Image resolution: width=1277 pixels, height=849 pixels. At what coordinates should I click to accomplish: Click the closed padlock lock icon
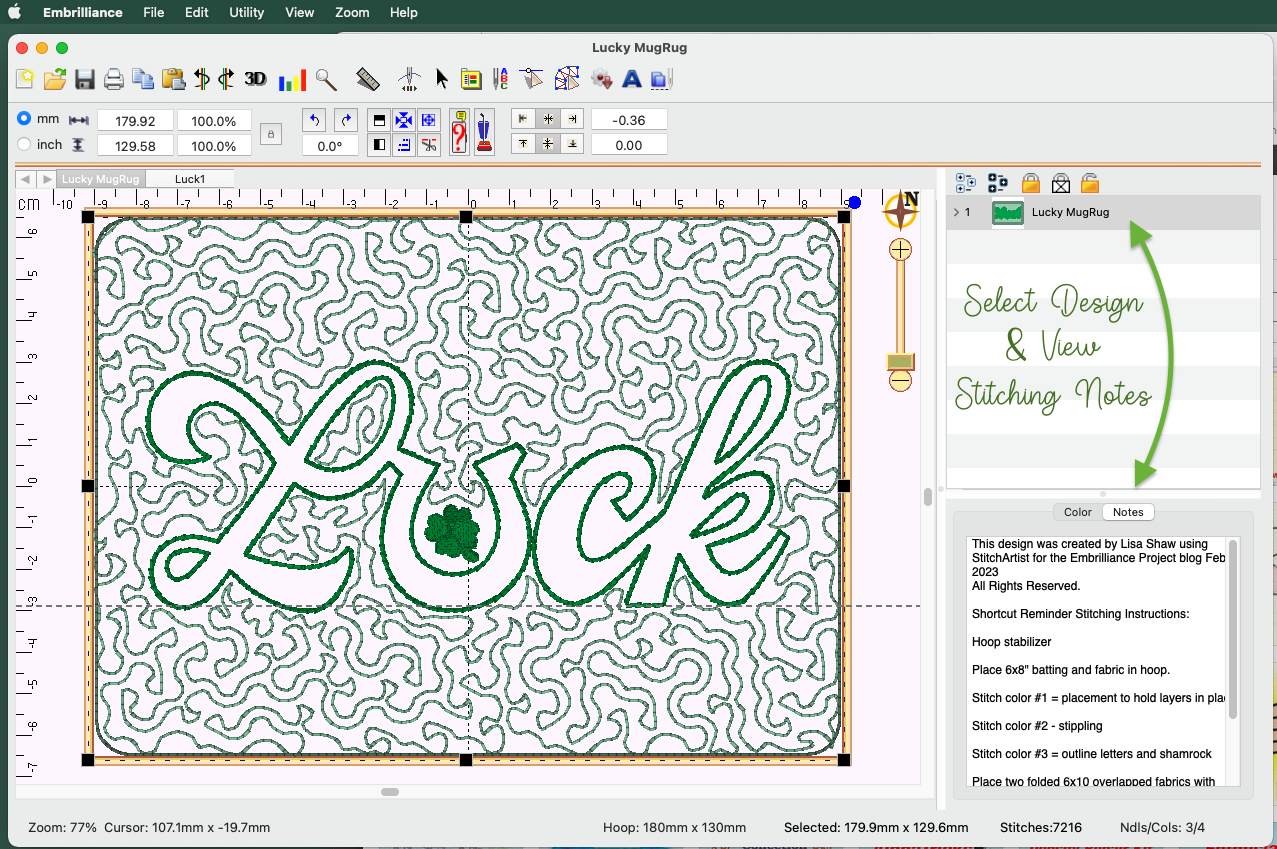coord(1030,183)
